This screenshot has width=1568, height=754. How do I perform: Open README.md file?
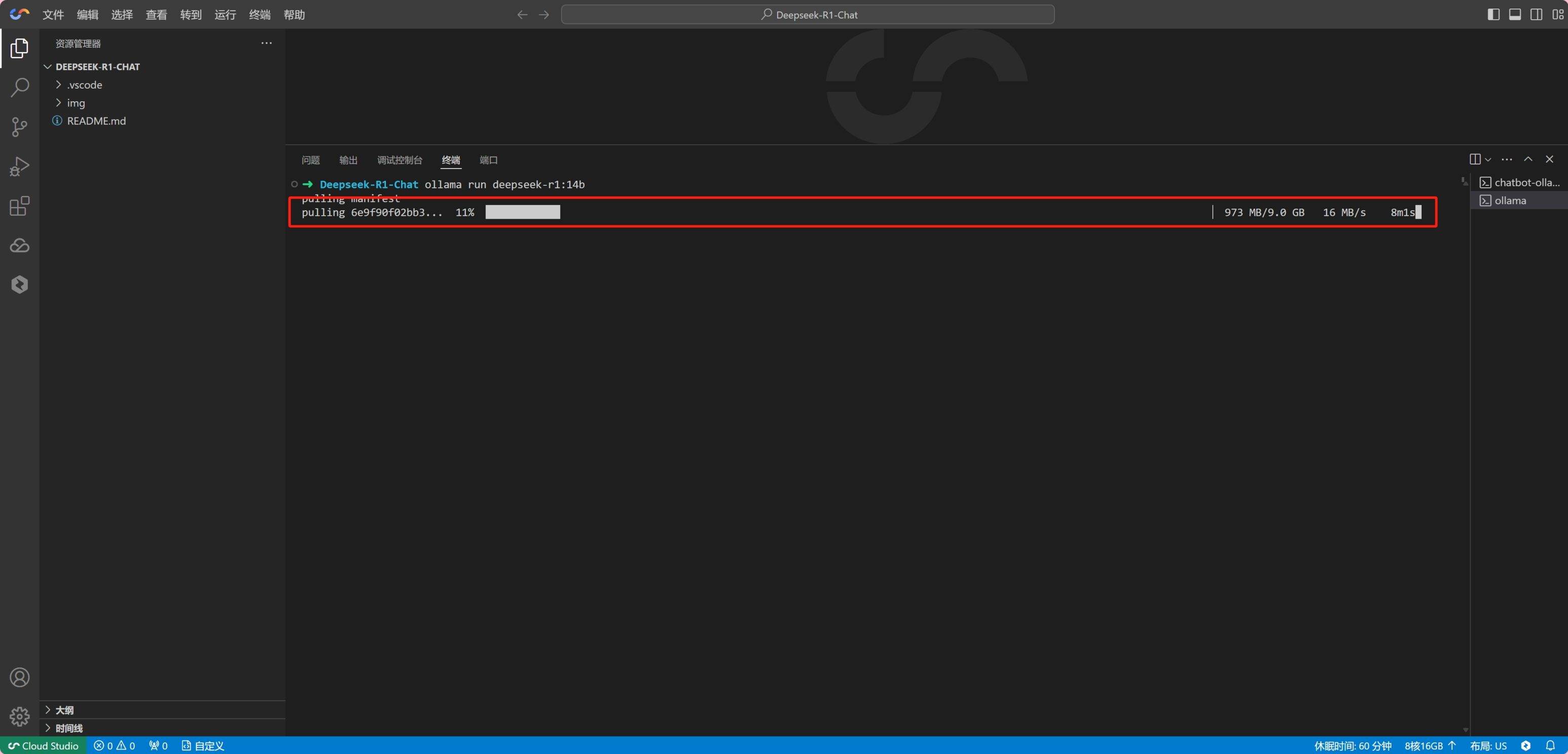coord(96,121)
